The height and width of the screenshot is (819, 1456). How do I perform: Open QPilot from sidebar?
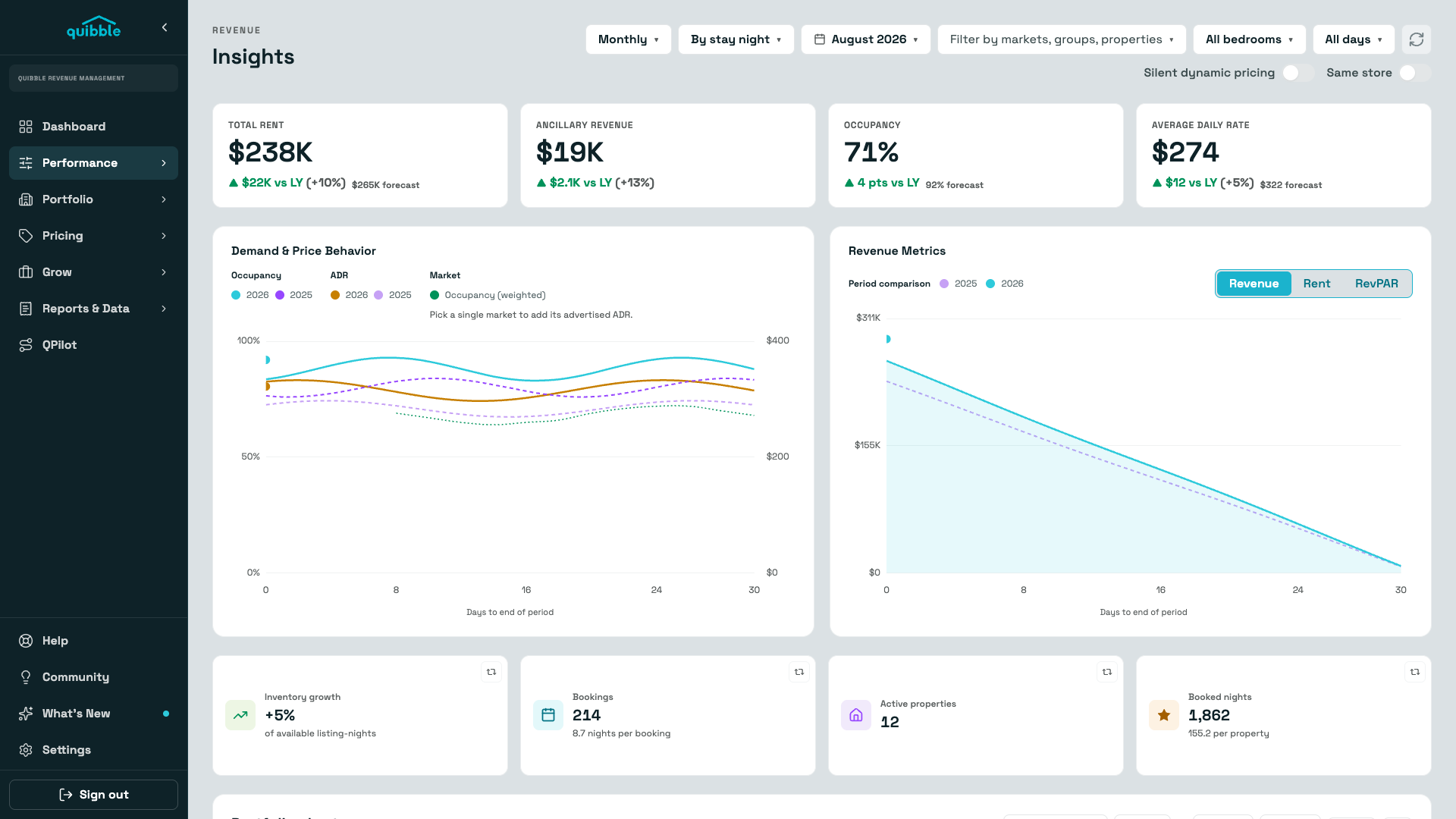[x=93, y=345]
